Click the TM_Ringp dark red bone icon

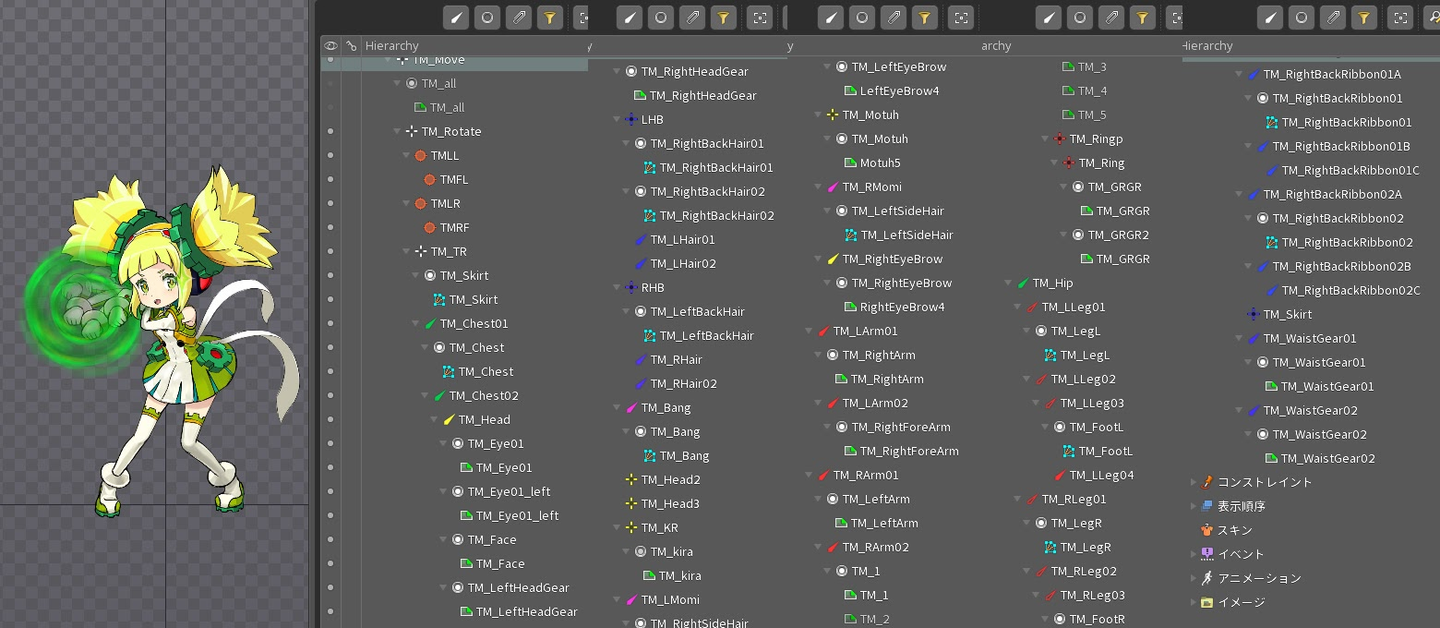(1059, 139)
